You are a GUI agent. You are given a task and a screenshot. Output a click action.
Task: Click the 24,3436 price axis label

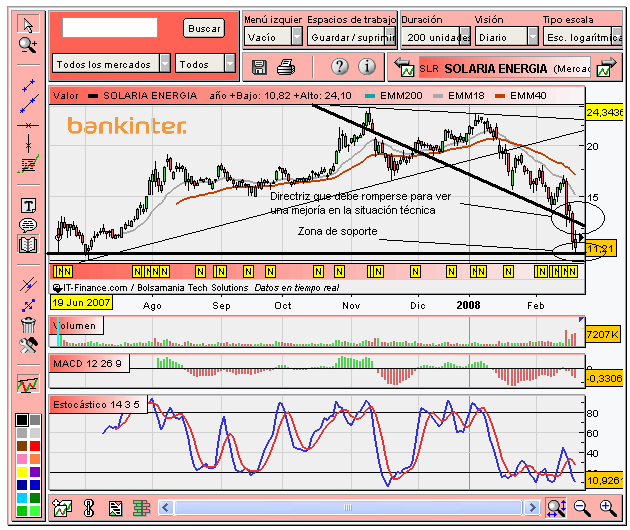click(x=605, y=113)
